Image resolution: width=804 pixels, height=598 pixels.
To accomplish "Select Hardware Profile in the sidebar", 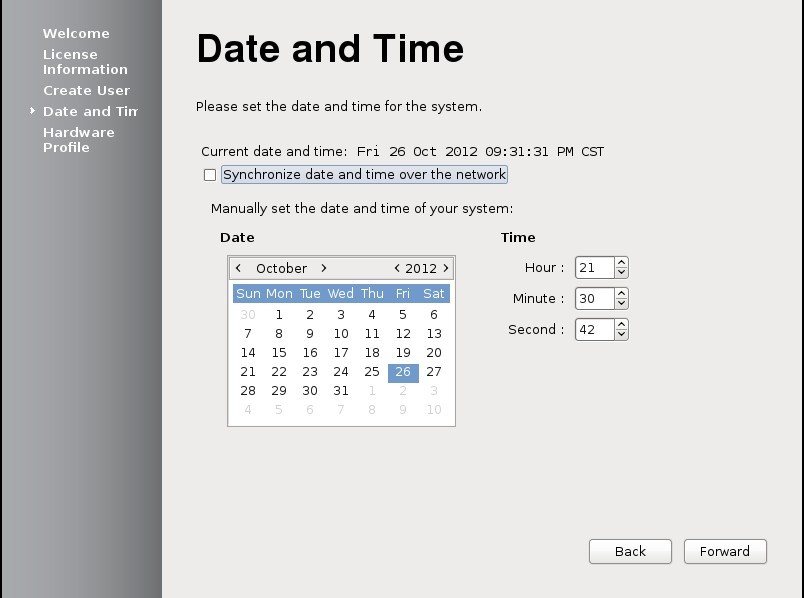I will [78, 139].
